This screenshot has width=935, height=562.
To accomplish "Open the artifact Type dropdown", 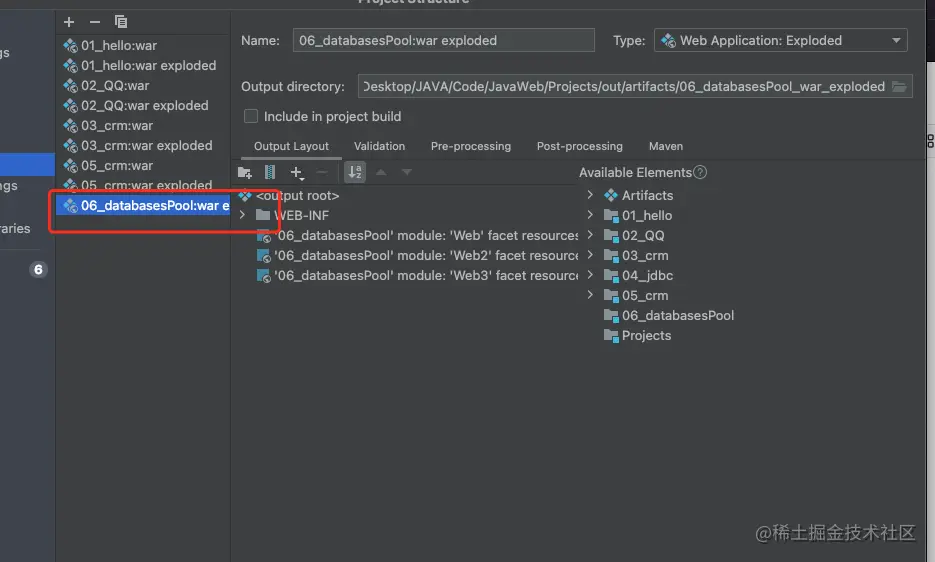I will pyautogui.click(x=780, y=41).
